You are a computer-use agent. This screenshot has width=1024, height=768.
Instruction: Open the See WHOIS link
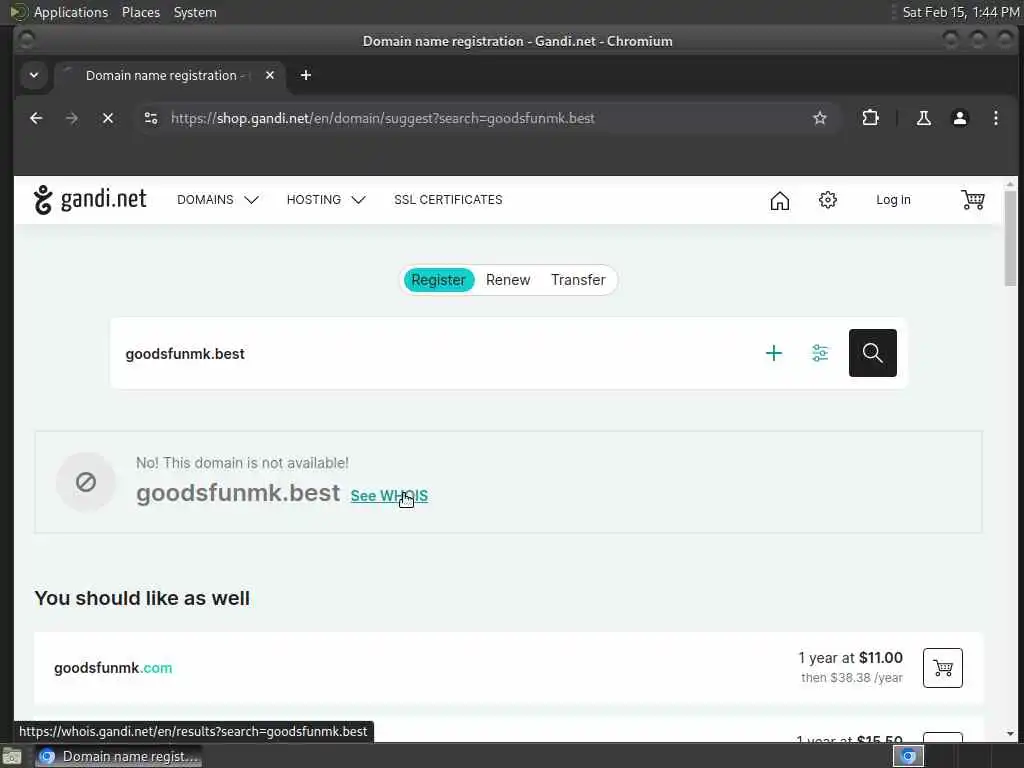[389, 496]
